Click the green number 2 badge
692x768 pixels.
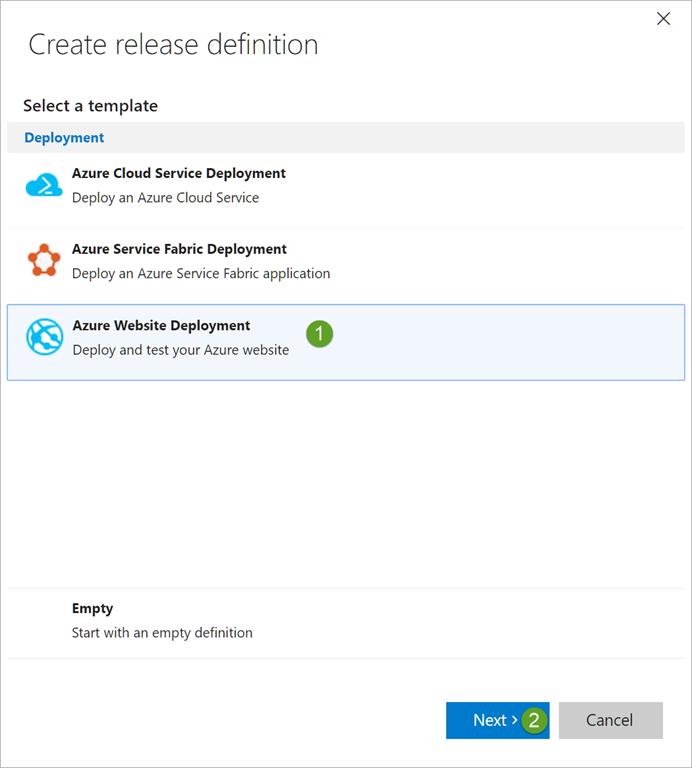tap(534, 720)
